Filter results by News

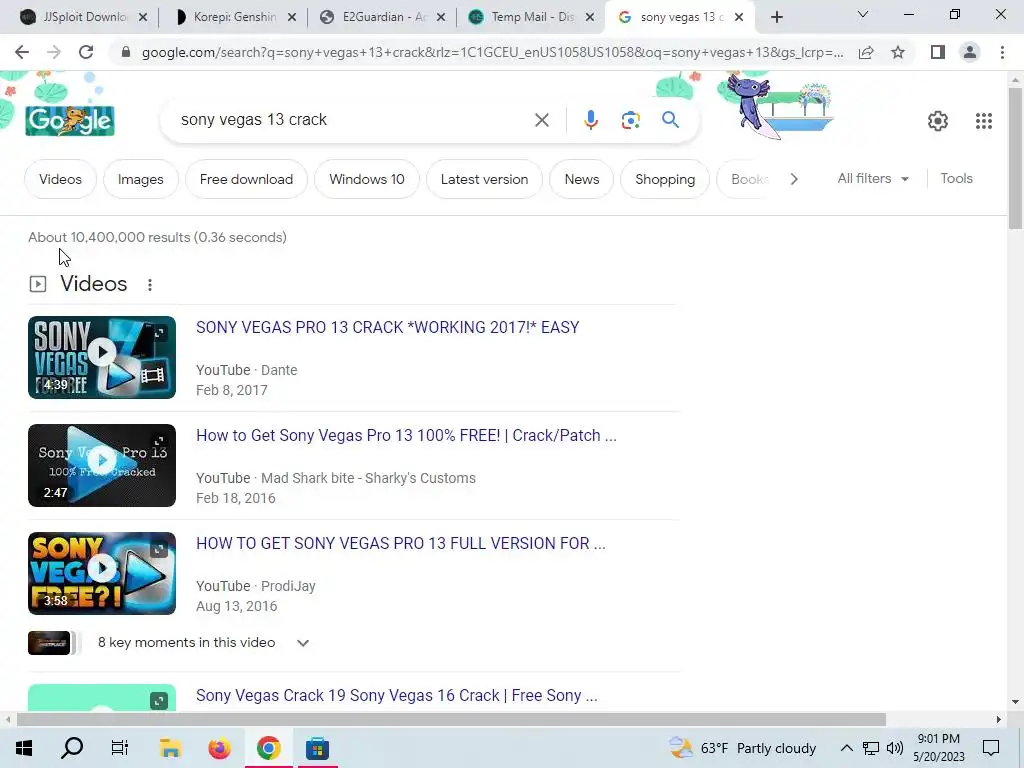tap(581, 179)
